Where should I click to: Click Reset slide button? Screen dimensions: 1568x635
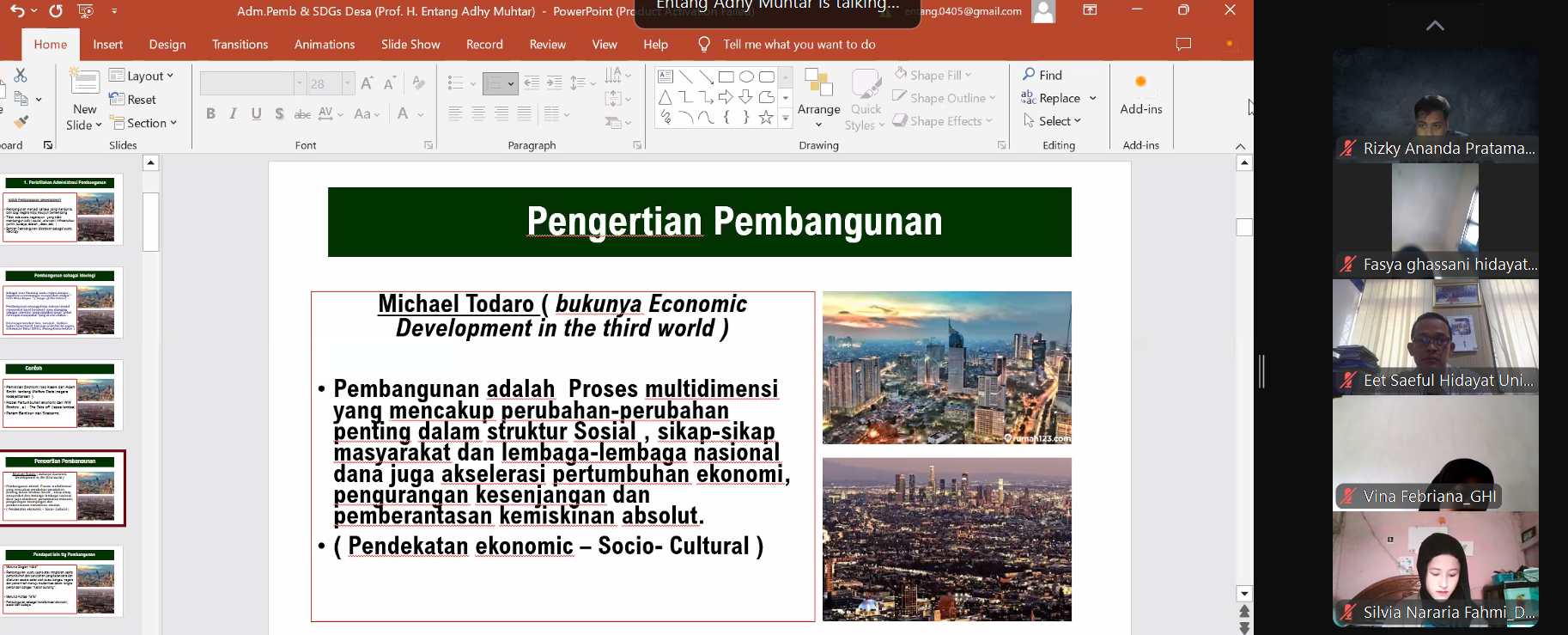[x=133, y=100]
